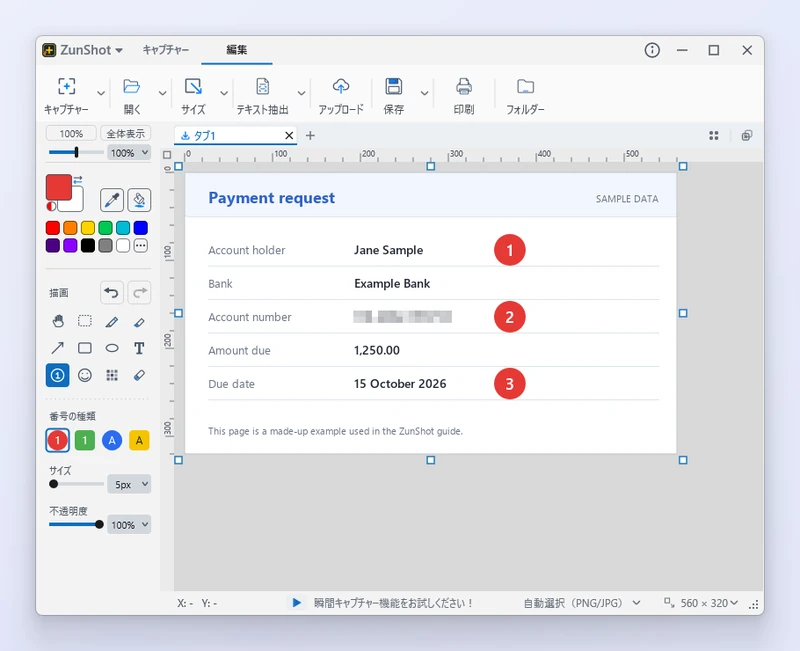This screenshot has height=651, width=800.
Task: Swap foreground and background colors
Action: tap(78, 180)
